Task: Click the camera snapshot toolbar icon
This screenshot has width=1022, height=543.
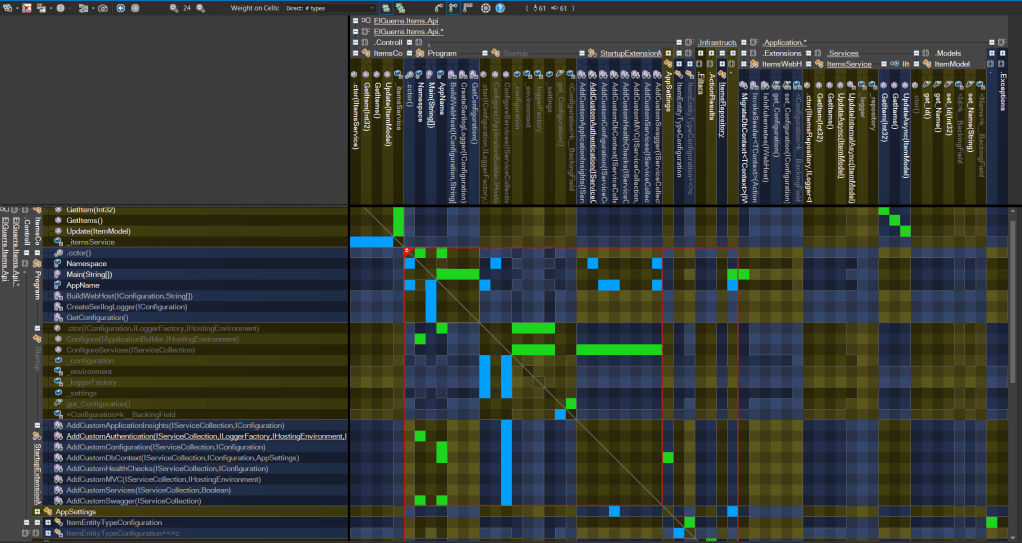Action: (103, 7)
